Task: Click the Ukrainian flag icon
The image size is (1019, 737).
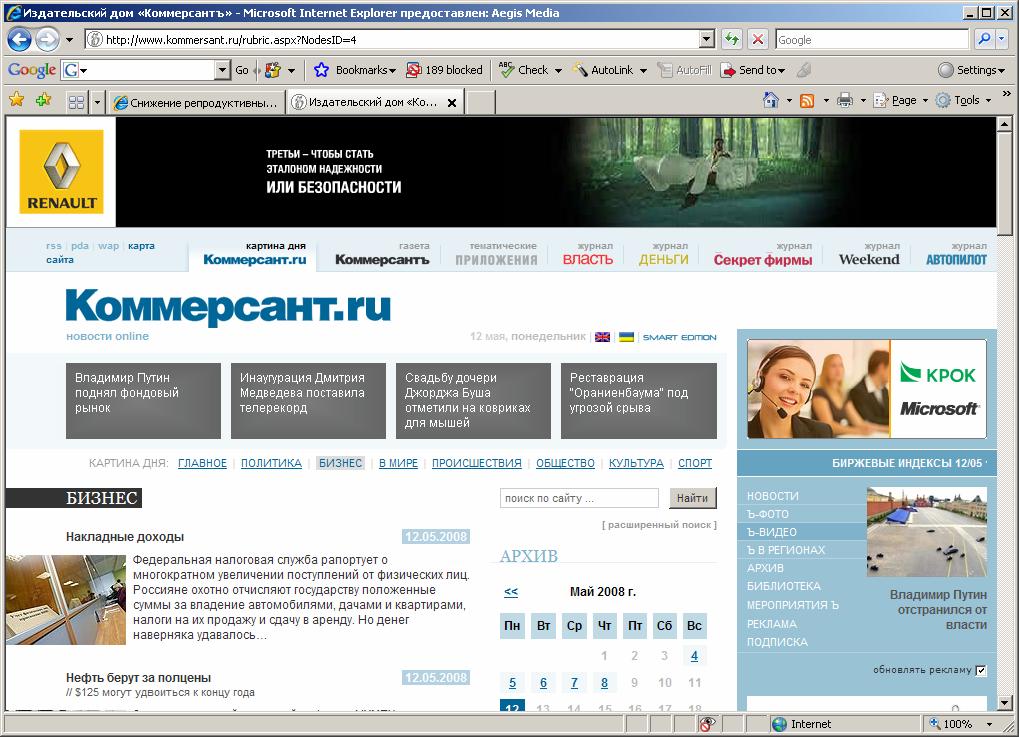Action: [x=626, y=337]
